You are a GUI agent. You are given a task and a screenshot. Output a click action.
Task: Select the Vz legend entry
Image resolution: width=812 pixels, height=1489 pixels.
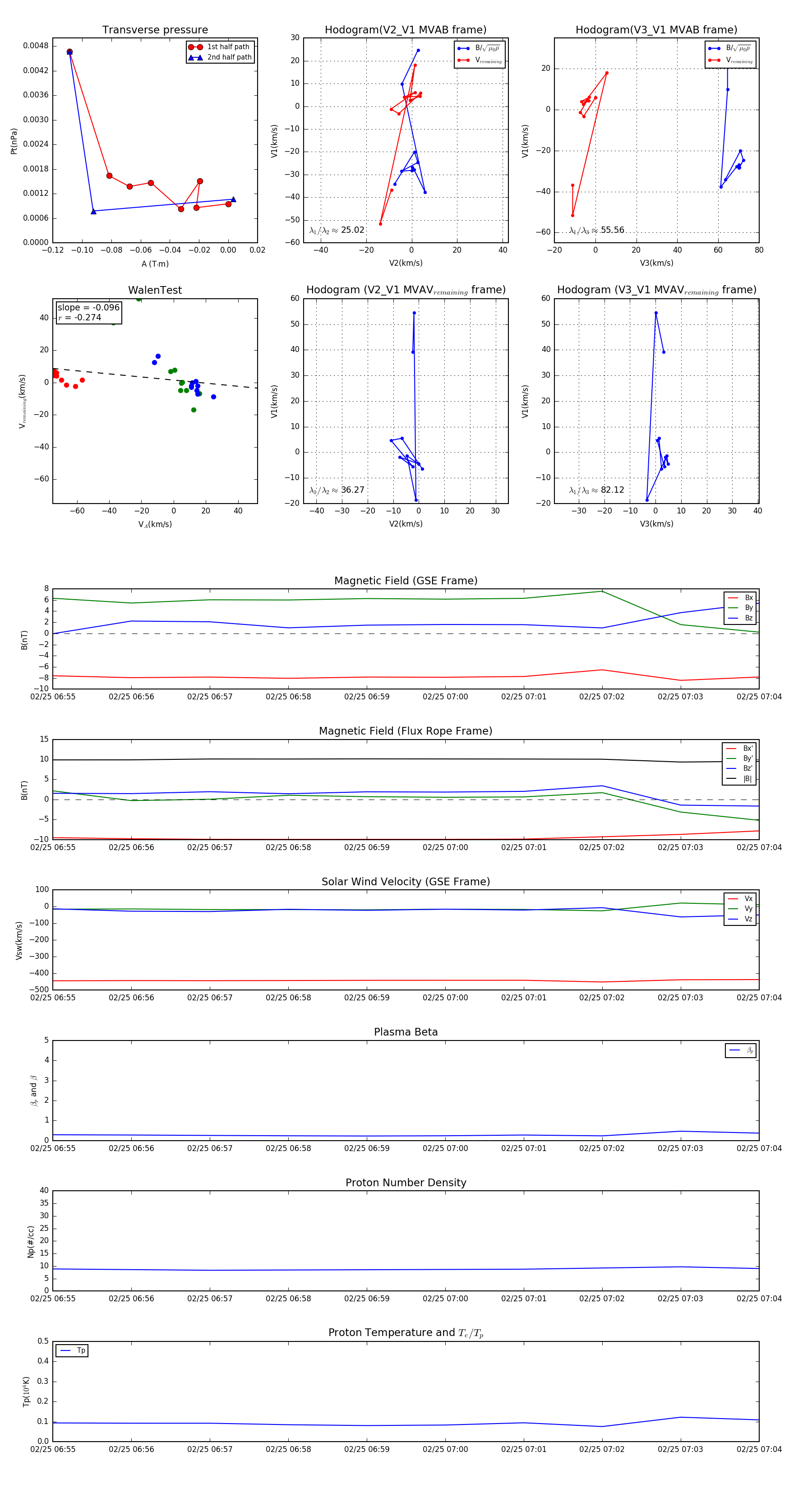click(740, 919)
